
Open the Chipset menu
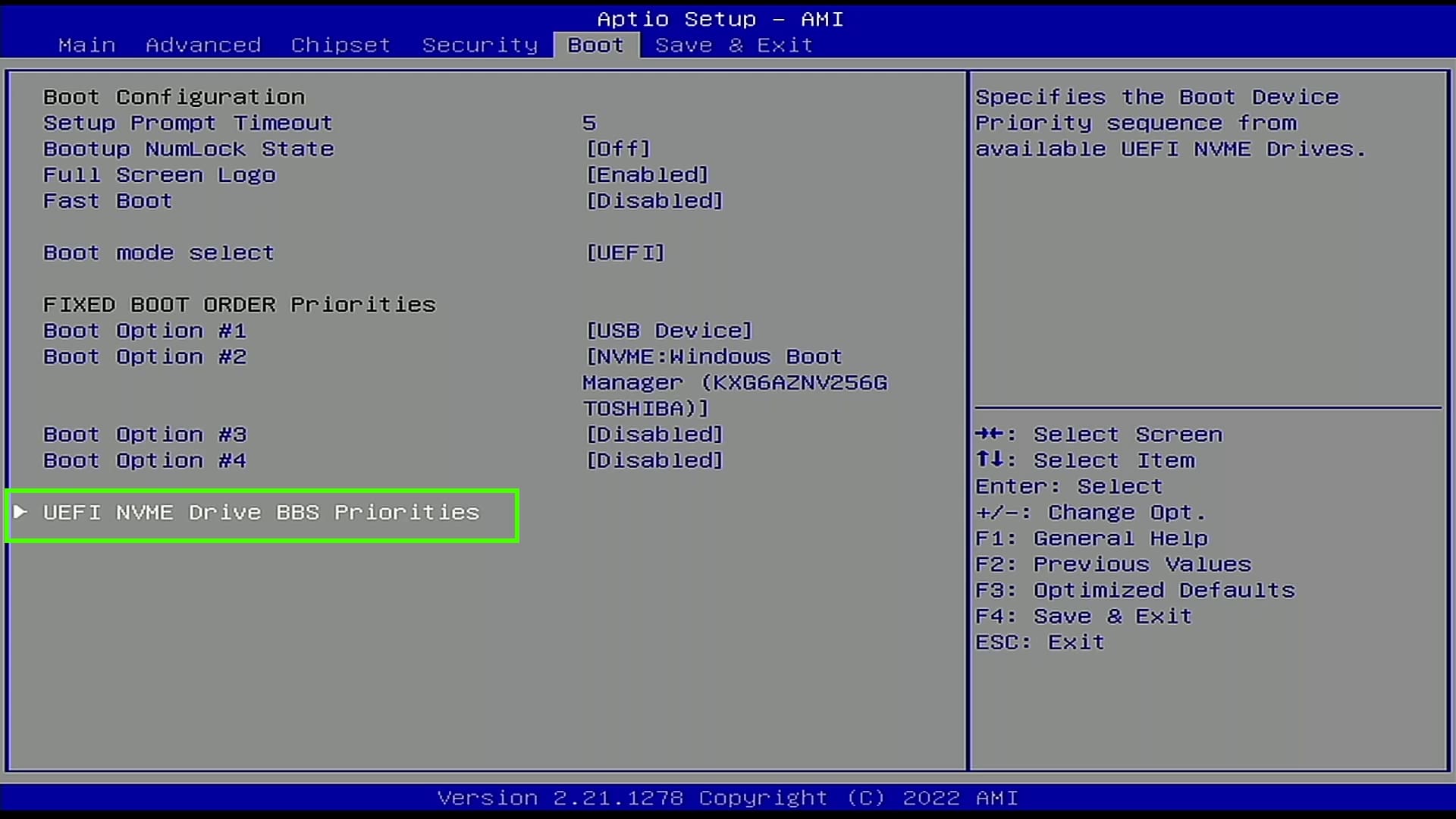point(341,44)
